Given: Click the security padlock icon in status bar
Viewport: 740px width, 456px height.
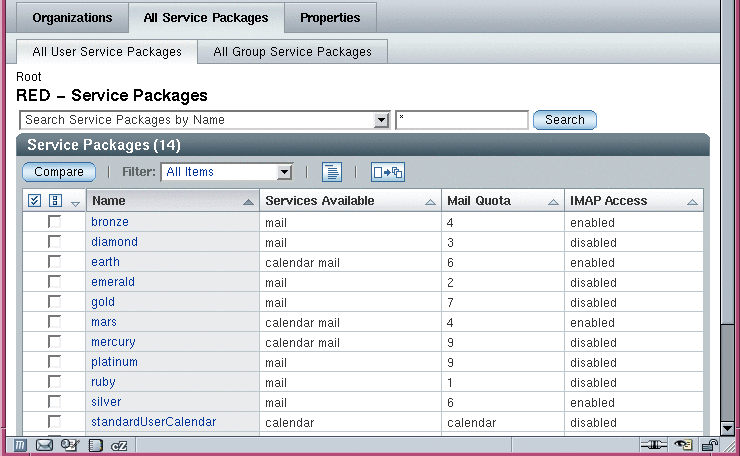Looking at the screenshot, I should [710, 445].
